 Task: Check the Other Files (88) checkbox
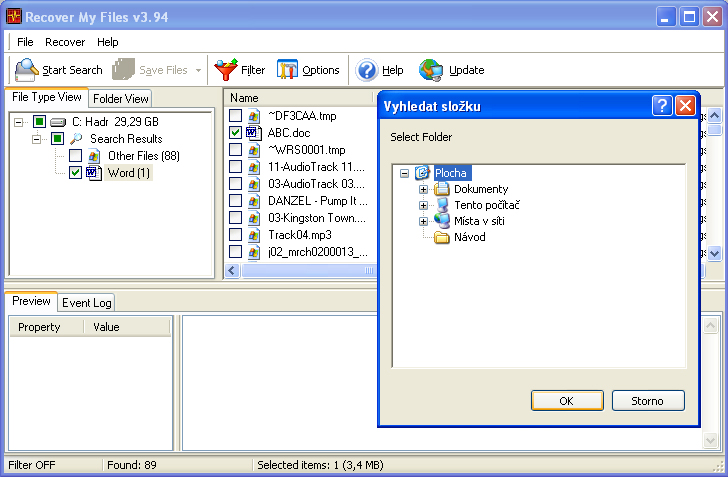pyautogui.click(x=75, y=156)
